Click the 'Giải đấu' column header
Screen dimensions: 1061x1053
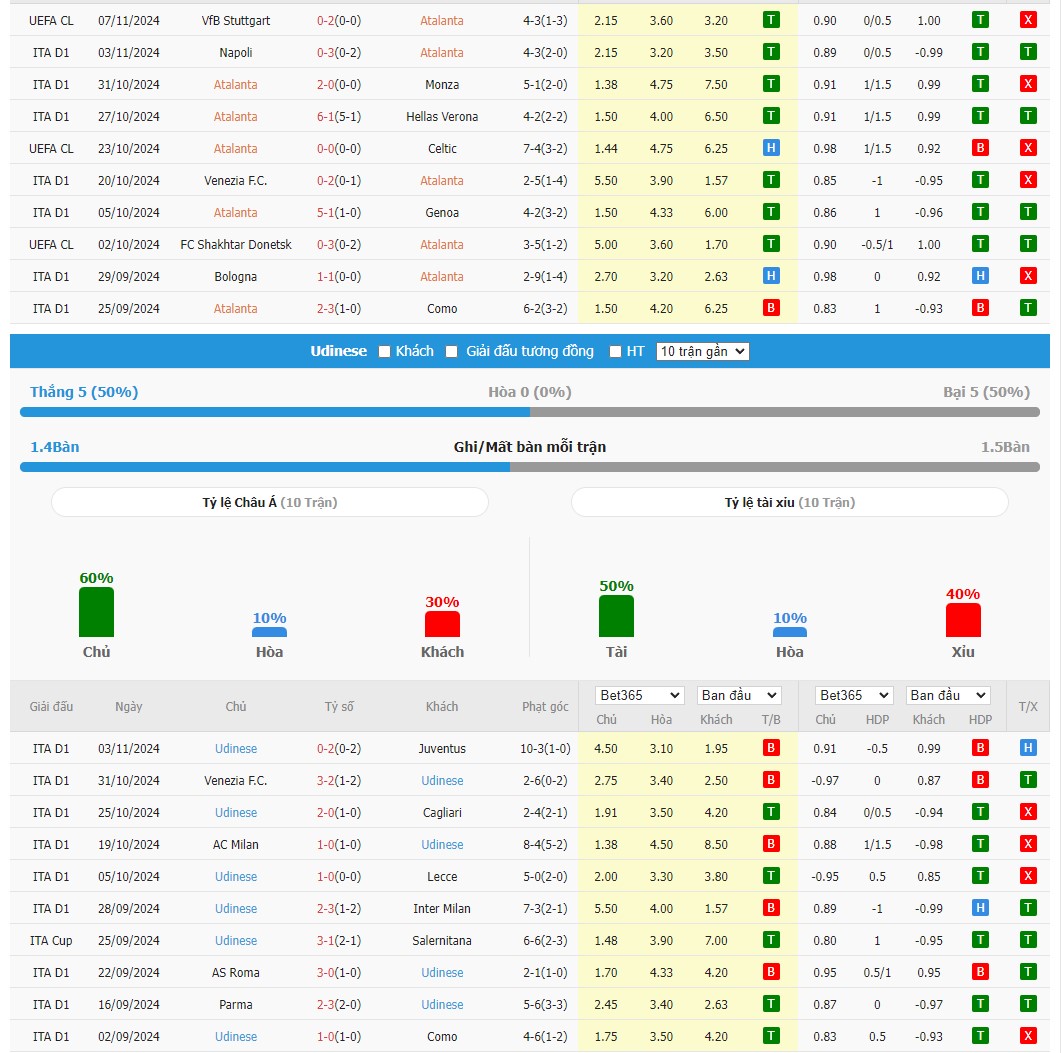coord(51,707)
